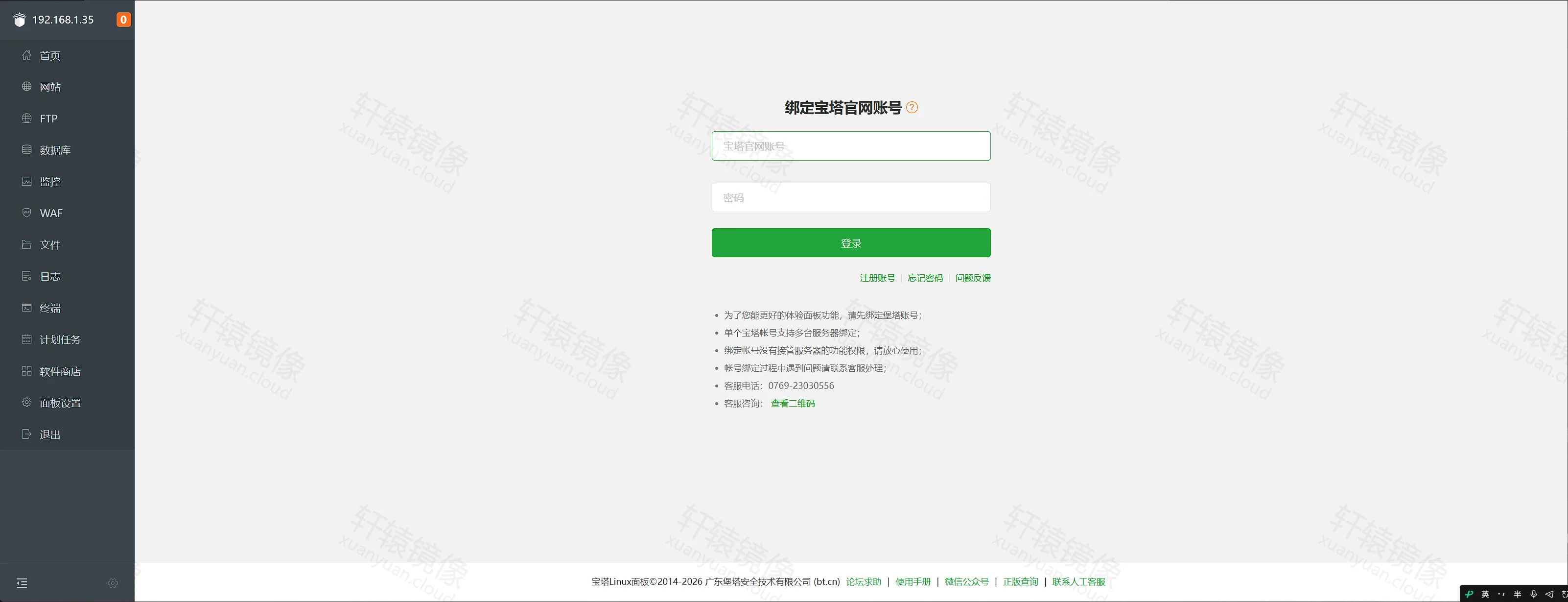Focus the 密码 password field
The height and width of the screenshot is (602, 1568).
pos(851,197)
